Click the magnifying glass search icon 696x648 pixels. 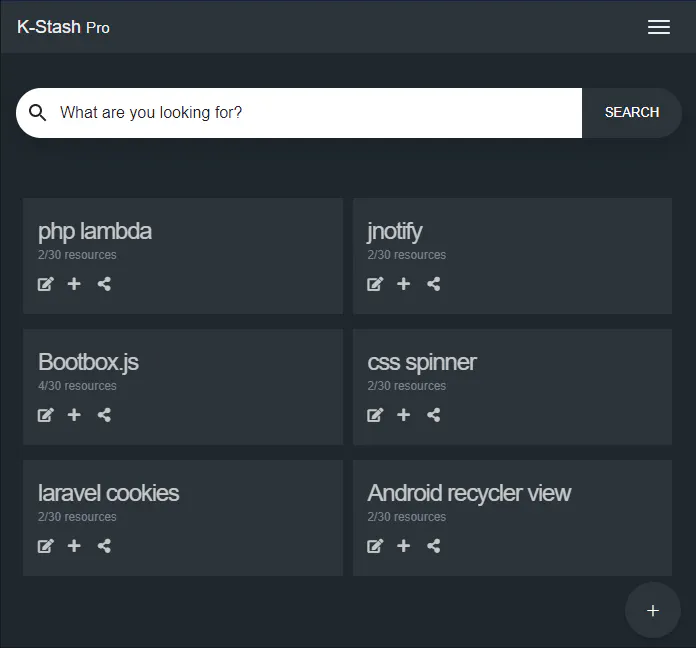tap(37, 113)
